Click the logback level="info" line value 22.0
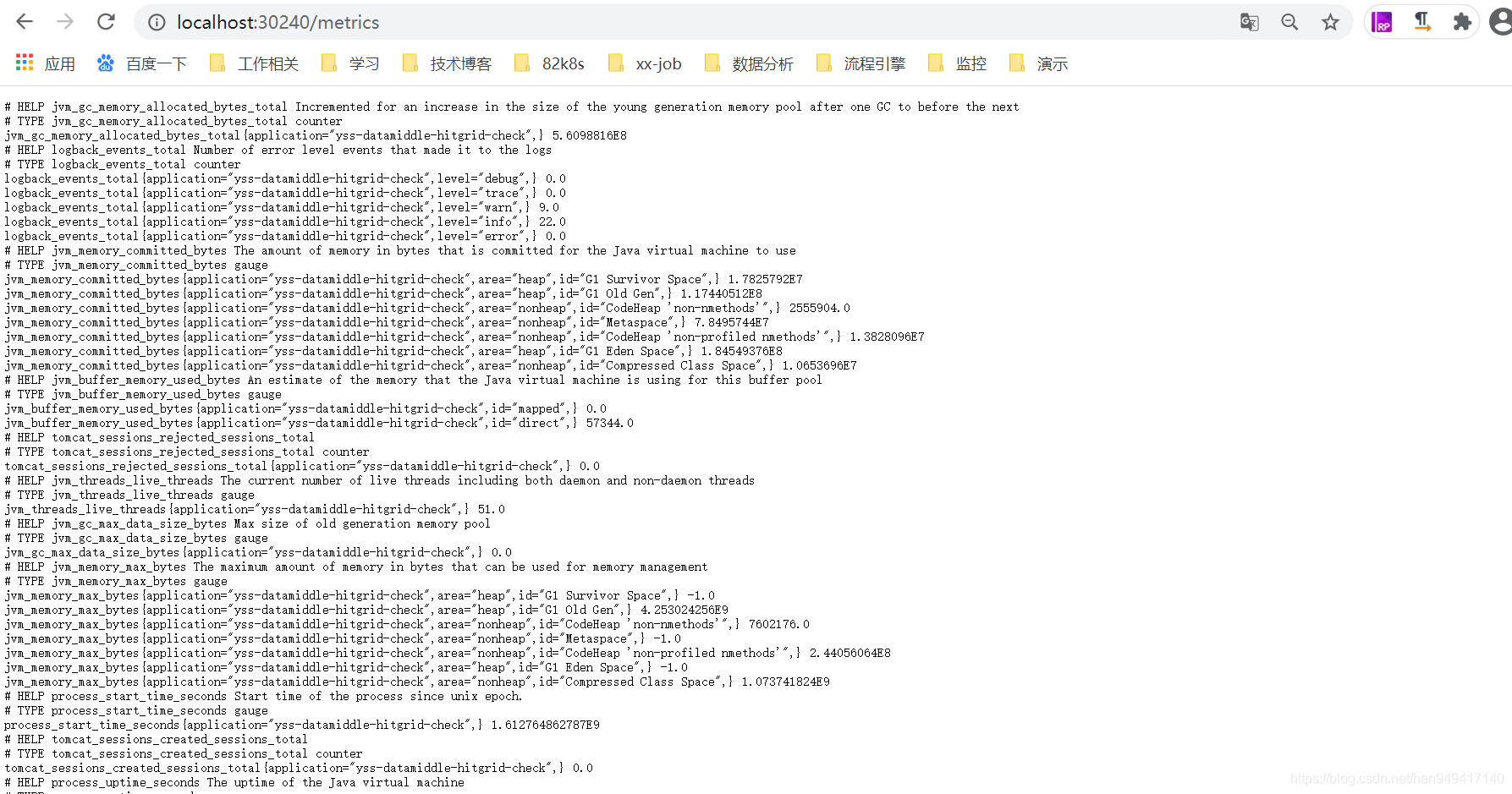The width and height of the screenshot is (1512, 794). point(552,222)
